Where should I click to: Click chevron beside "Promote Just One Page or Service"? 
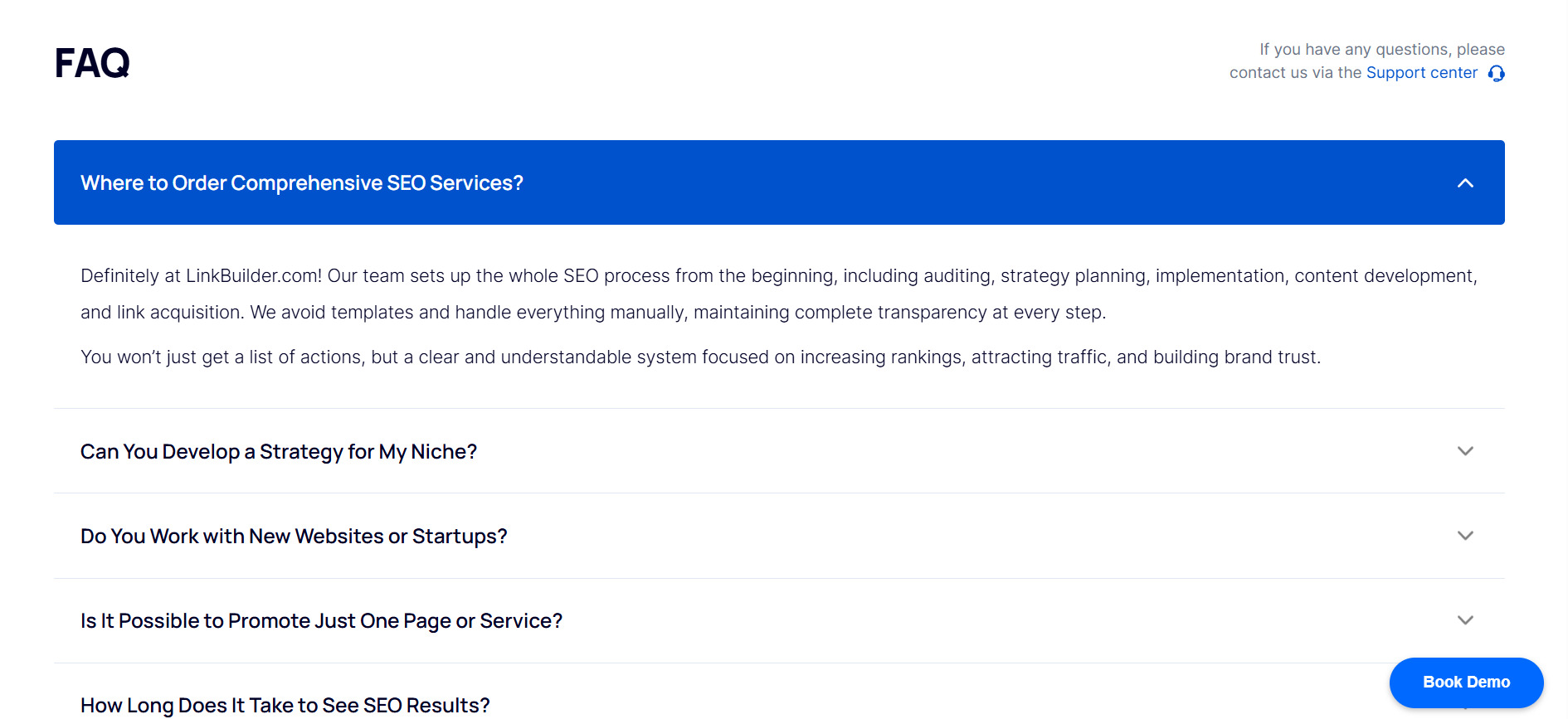click(1465, 620)
